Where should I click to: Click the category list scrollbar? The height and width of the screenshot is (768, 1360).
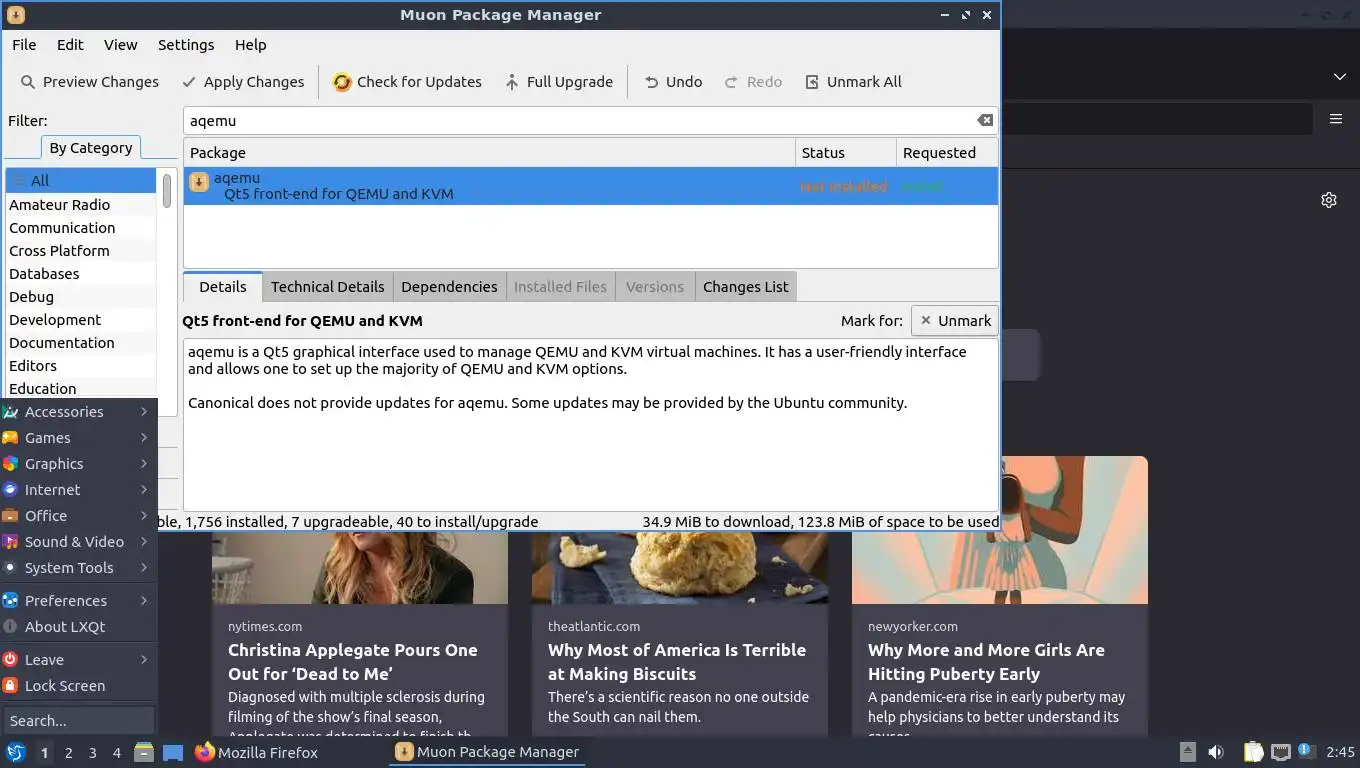(x=167, y=190)
